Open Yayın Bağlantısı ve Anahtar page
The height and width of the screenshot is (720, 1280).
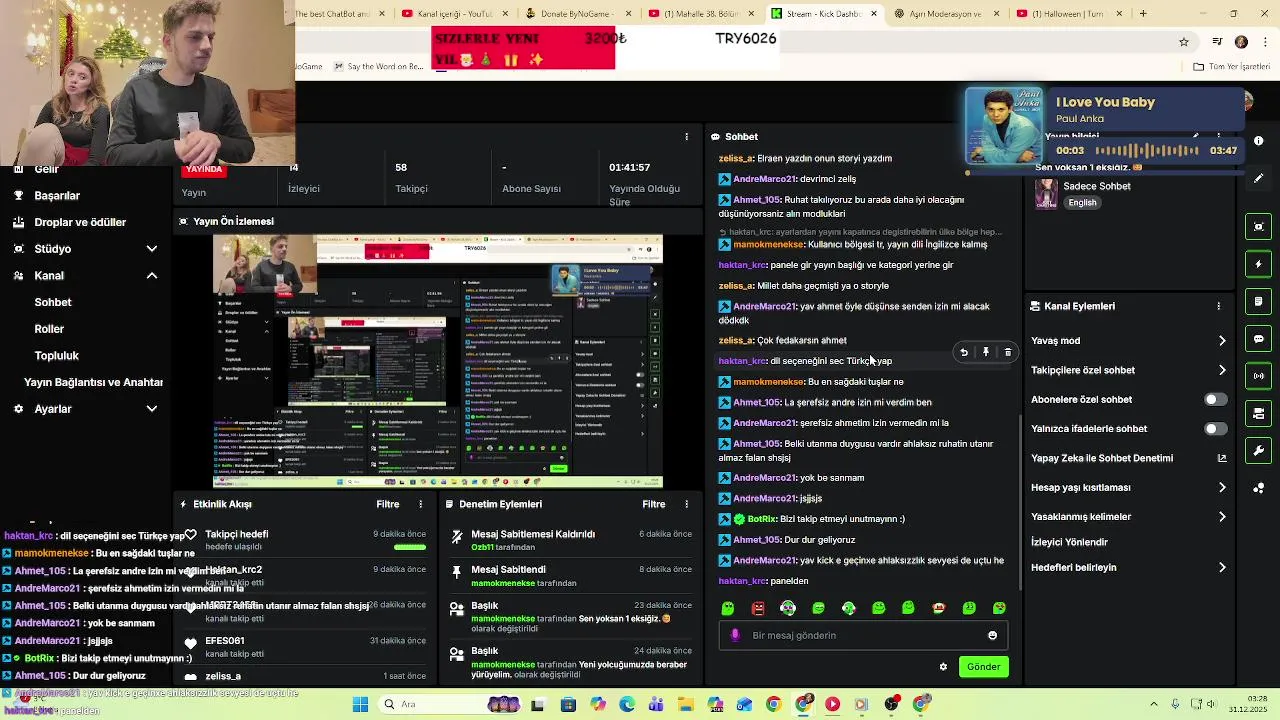[94, 382]
